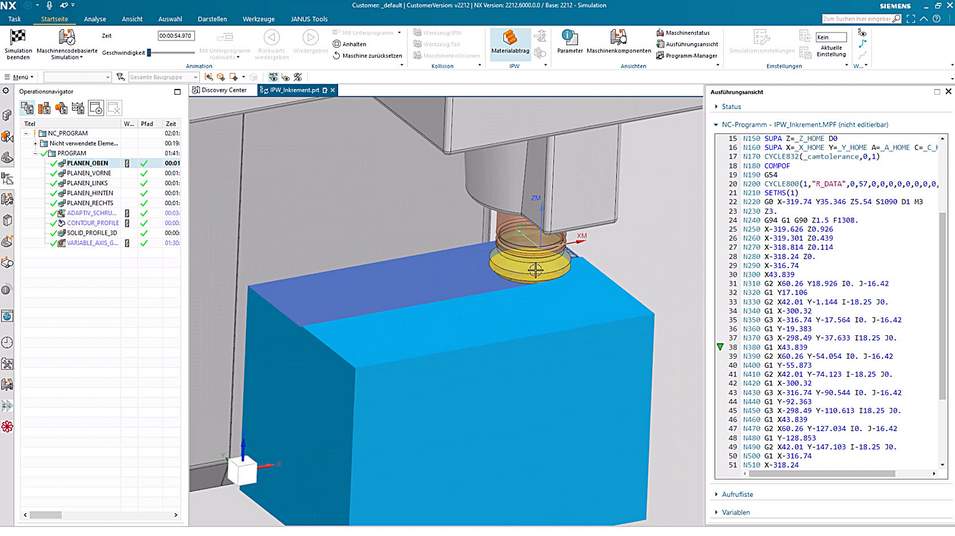Maximize the Operationsnavigator panel
Image resolution: width=955 pixels, height=536 pixels.
click(x=177, y=92)
